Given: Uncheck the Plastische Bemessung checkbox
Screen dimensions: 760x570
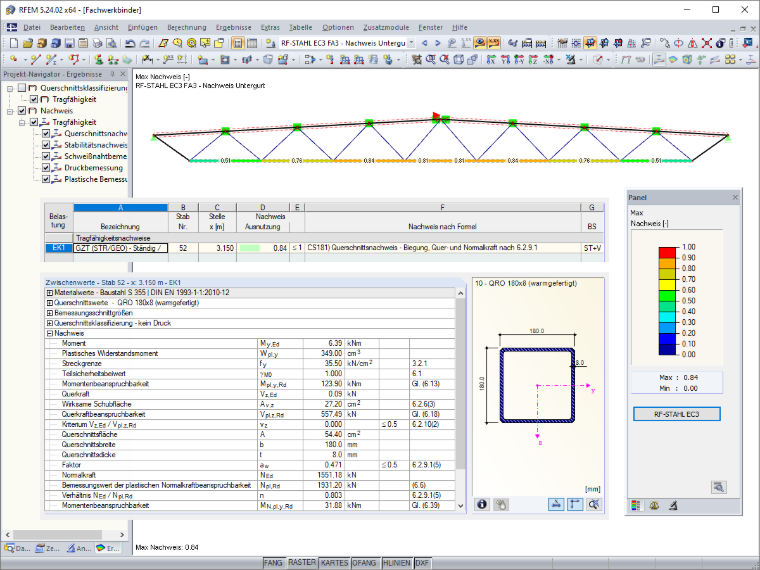Looking at the screenshot, I should click(x=46, y=179).
